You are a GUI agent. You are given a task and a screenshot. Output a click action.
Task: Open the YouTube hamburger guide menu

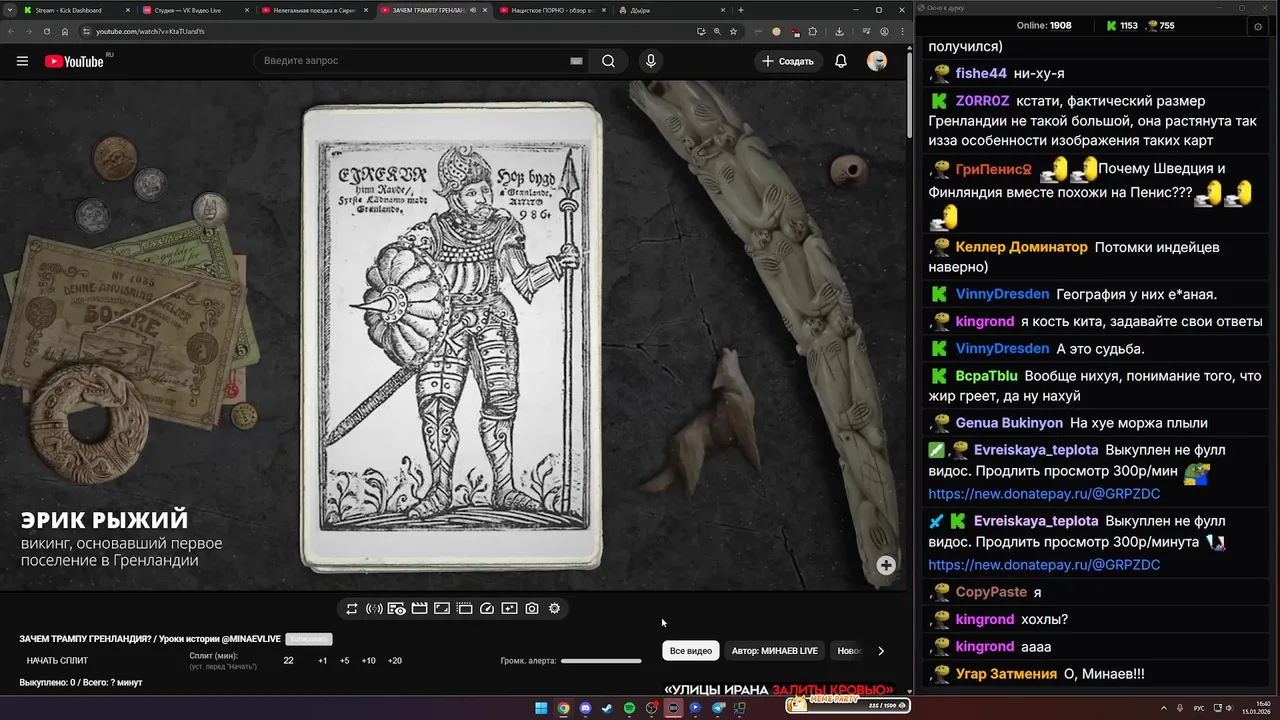(22, 61)
